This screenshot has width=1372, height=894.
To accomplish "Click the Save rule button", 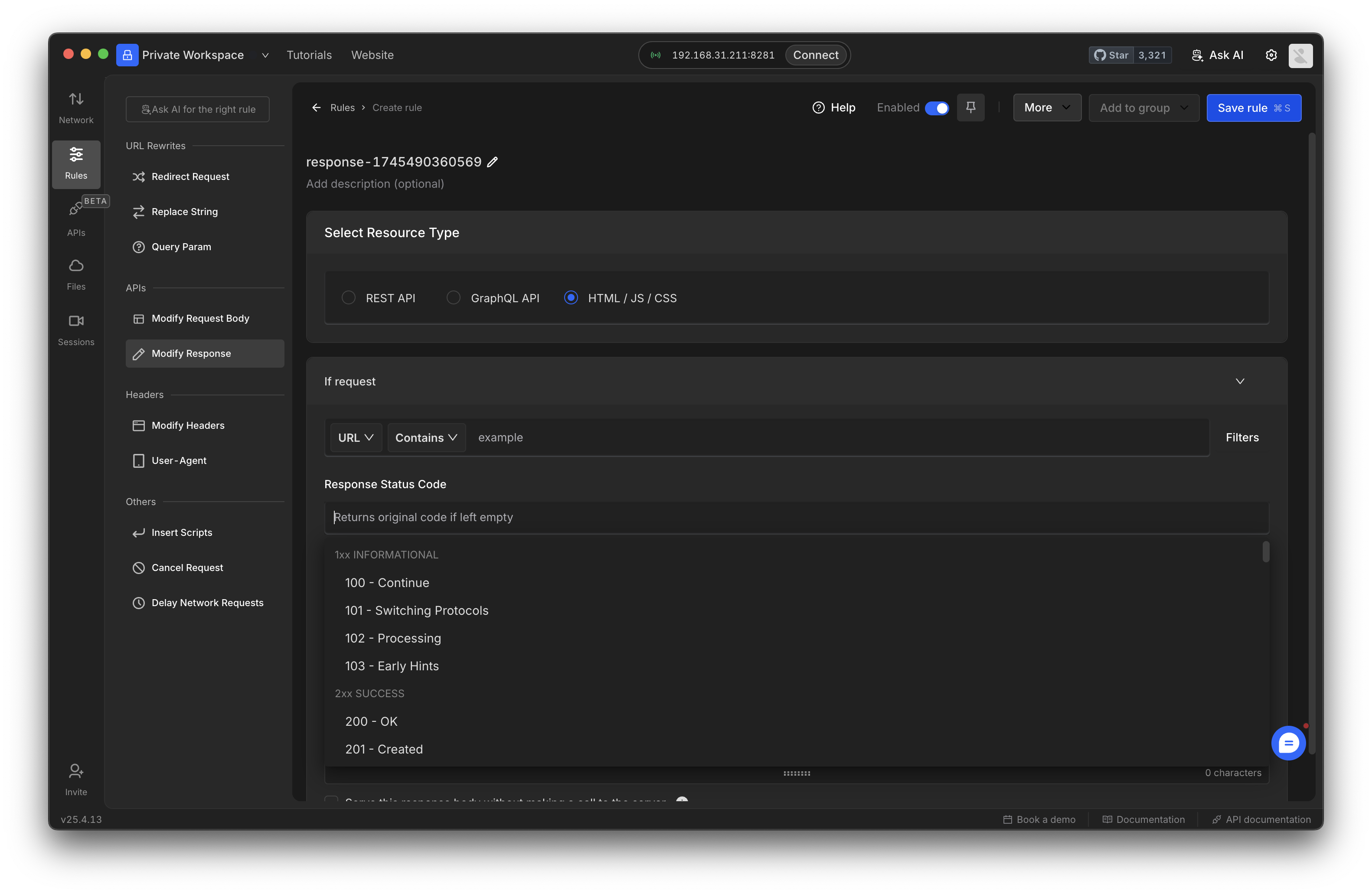I will click(1253, 108).
